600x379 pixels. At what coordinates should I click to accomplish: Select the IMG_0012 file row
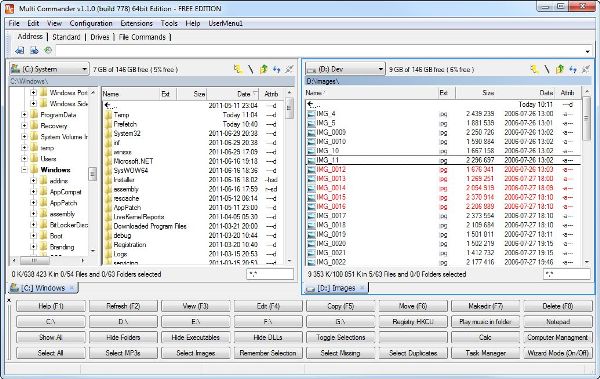point(443,169)
